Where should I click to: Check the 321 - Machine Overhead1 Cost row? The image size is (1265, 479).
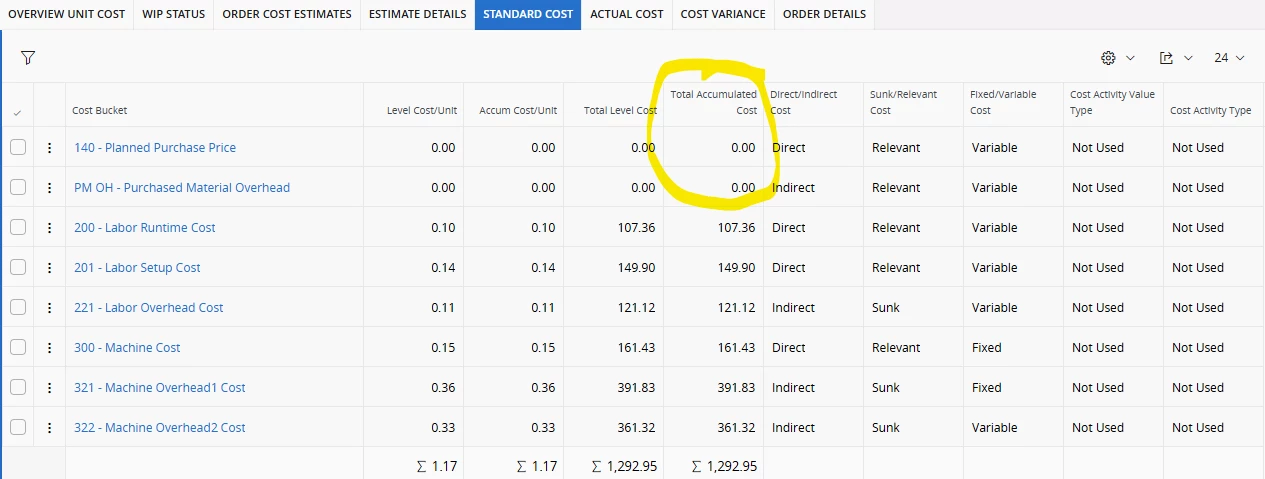18,387
